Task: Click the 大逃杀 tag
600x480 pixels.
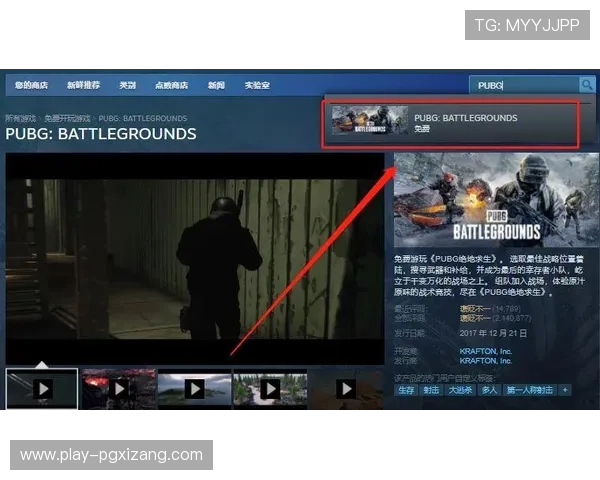Action: pyautogui.click(x=460, y=390)
